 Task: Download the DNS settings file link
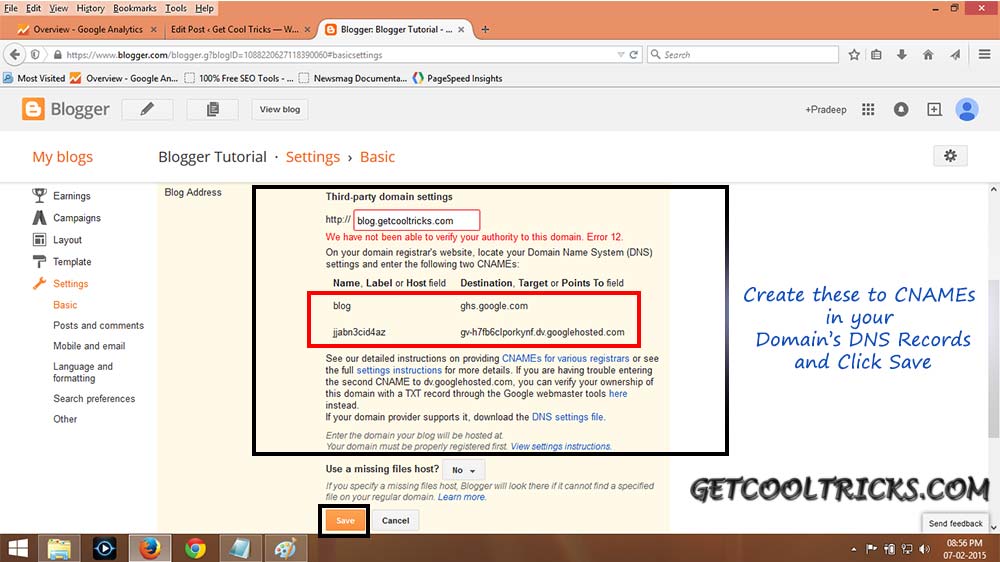tap(568, 417)
